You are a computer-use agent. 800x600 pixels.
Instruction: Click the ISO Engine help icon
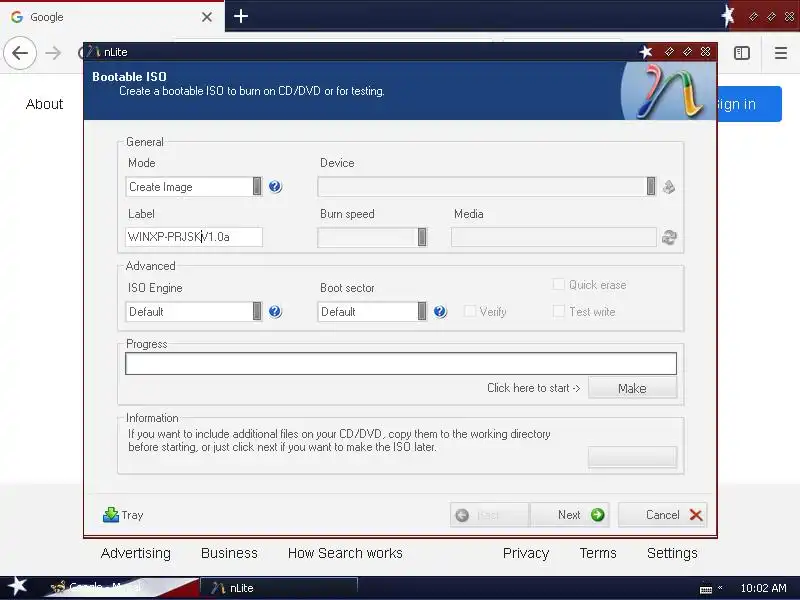coord(275,312)
